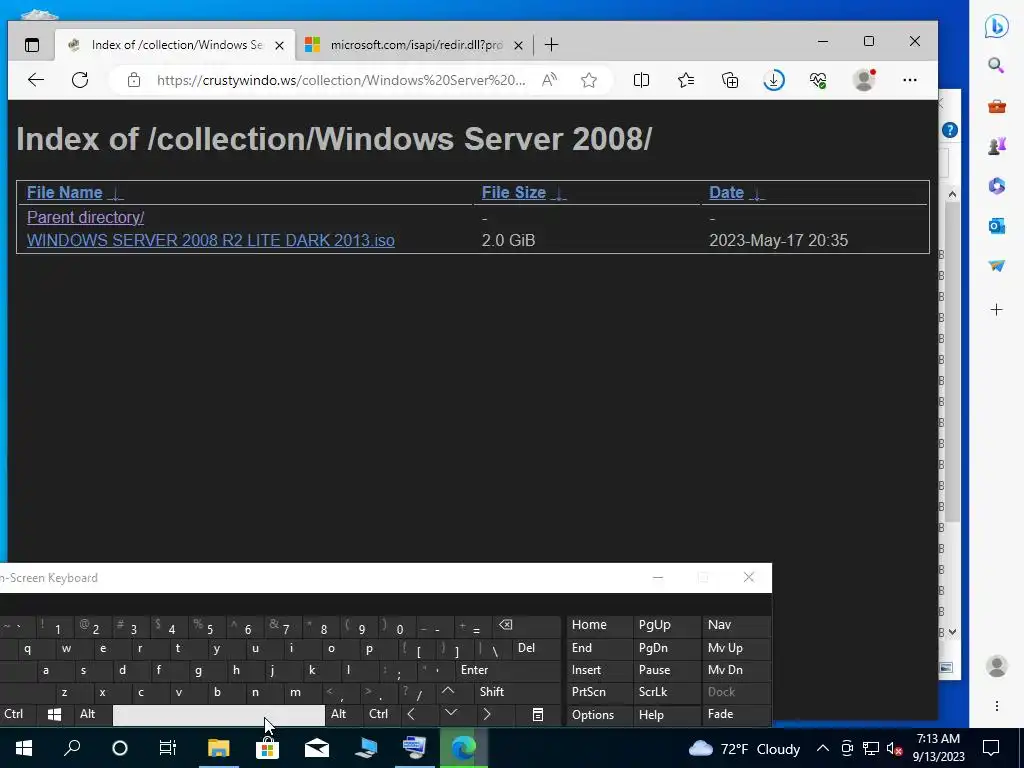Open the sidebar Microsoft 365 icon
The width and height of the screenshot is (1024, 768).
997,186
